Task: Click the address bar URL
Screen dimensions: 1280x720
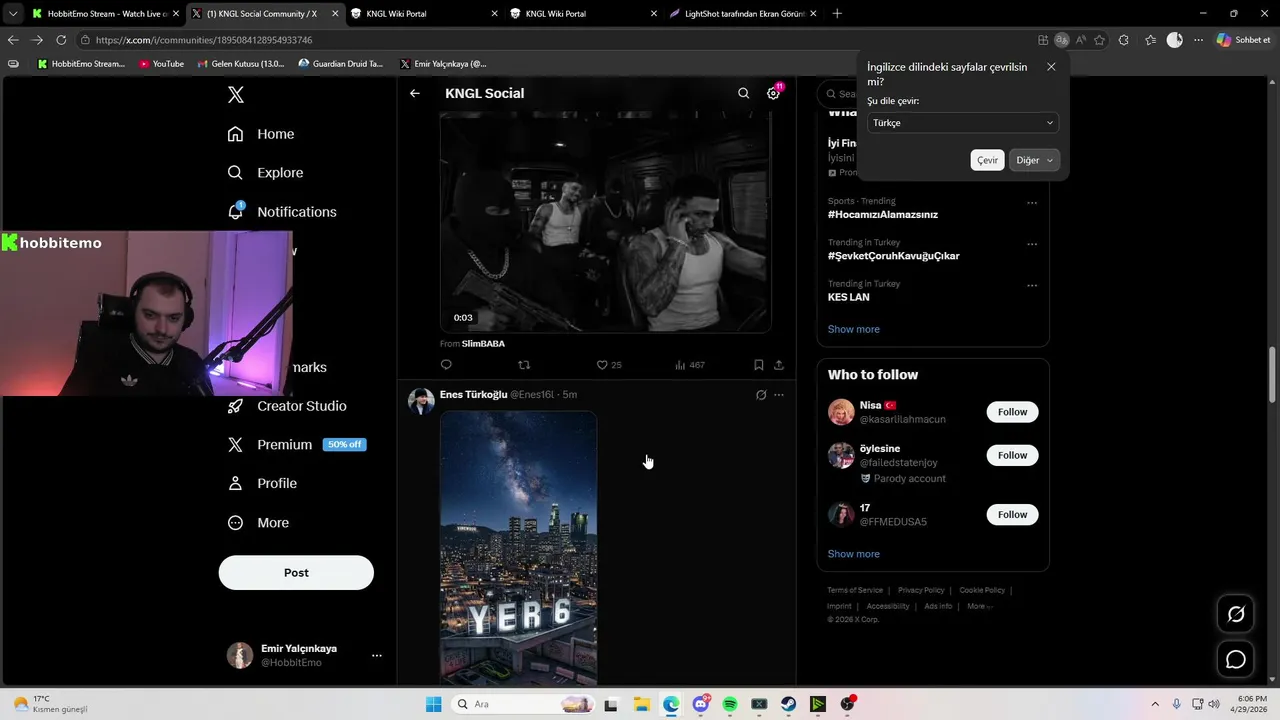Action: pos(204,40)
